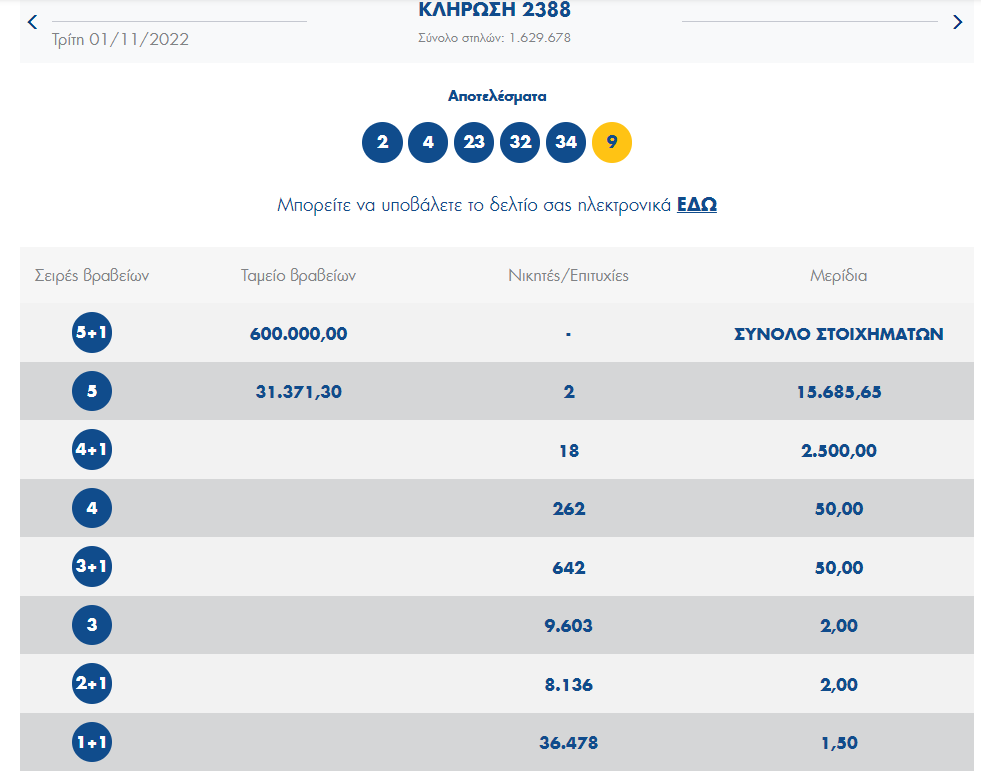
Task: Click the date Τρίτη 01/11/2022
Action: coord(120,39)
